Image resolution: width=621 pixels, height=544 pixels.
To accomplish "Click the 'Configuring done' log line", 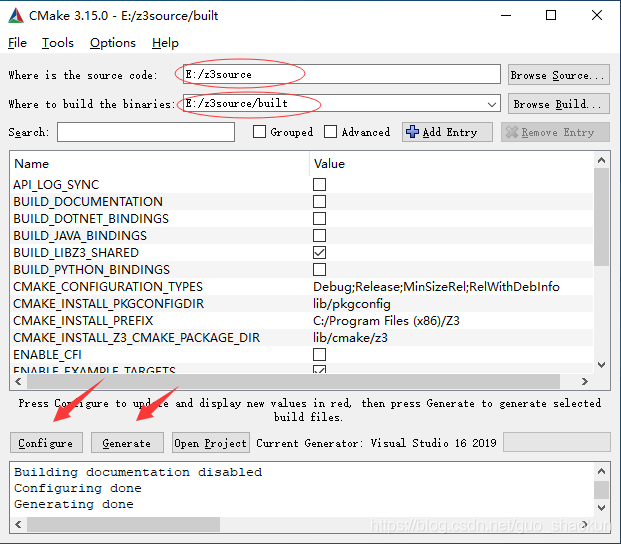I will click(x=78, y=488).
